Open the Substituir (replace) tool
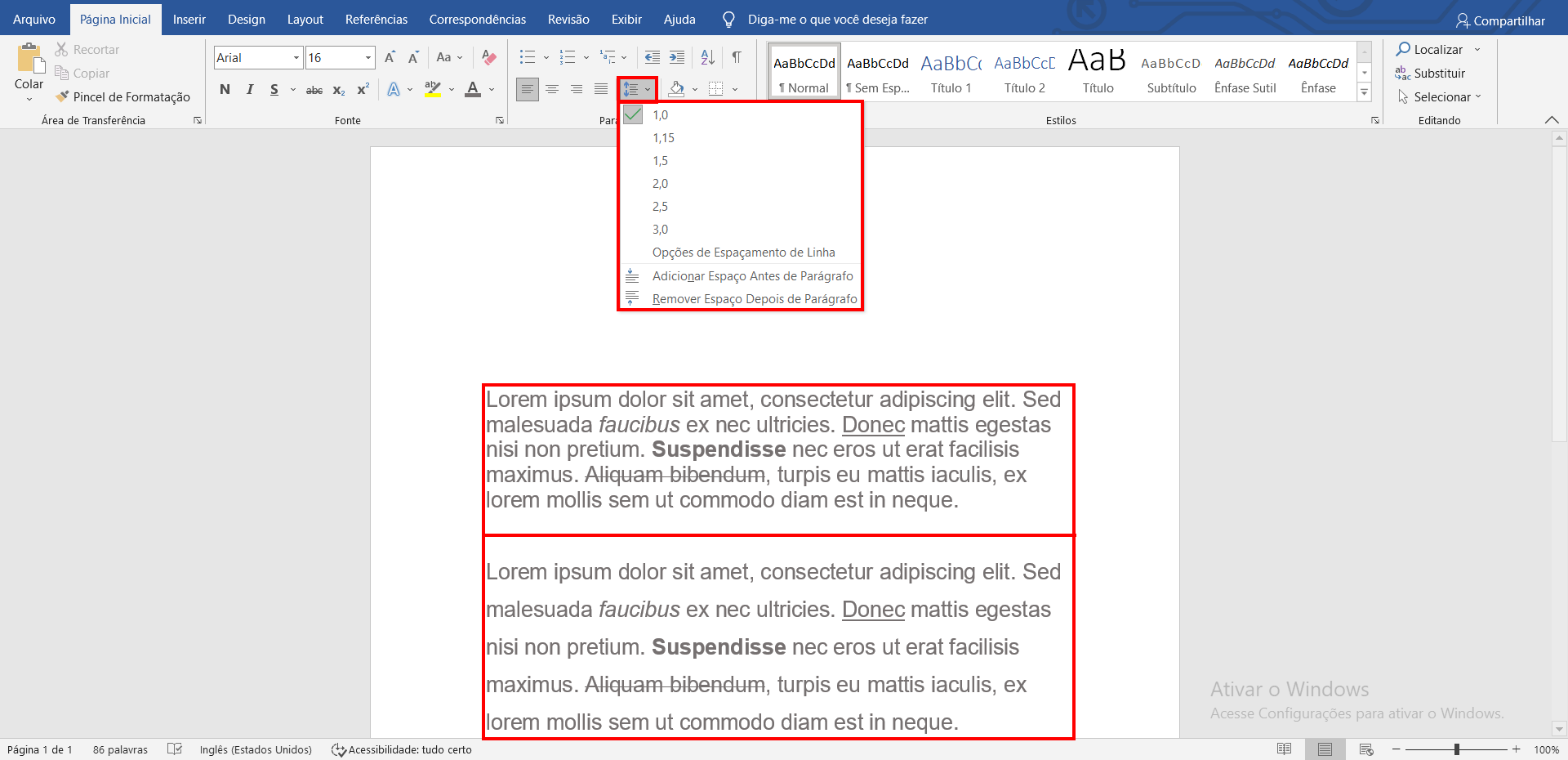Screen dimensions: 1568x760 [x=1440, y=73]
